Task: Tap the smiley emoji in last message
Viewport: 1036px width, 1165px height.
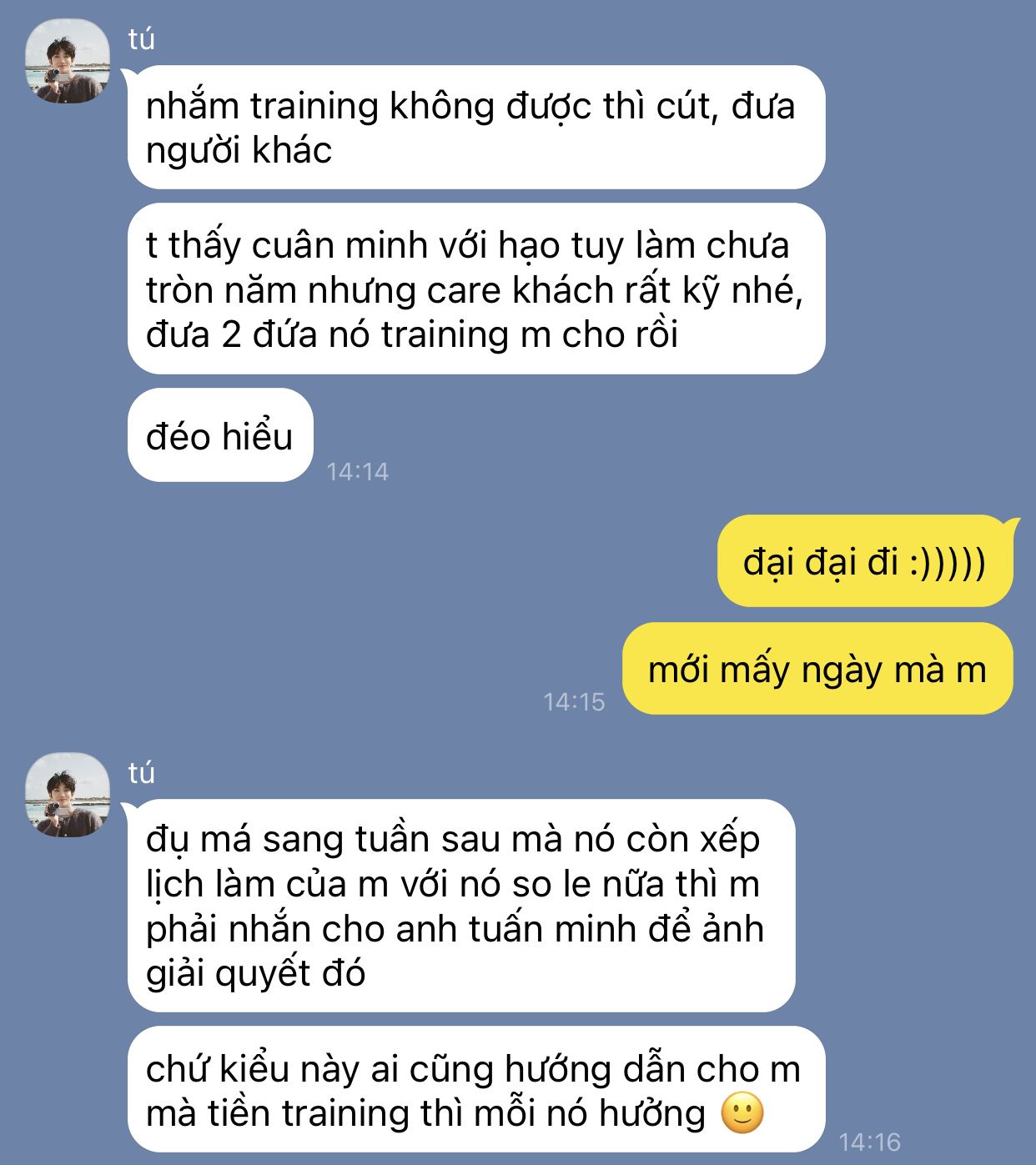Action: tap(742, 1113)
